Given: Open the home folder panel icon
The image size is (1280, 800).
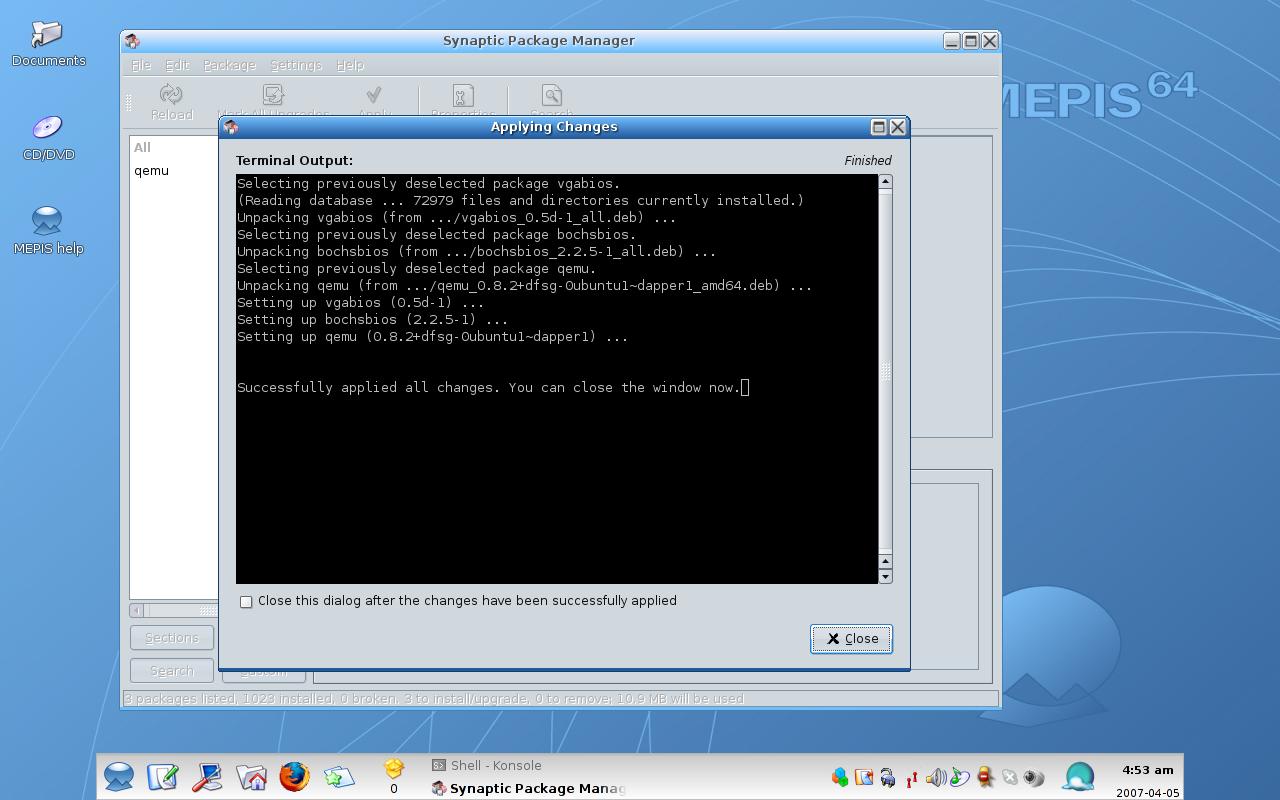Looking at the screenshot, I should [x=251, y=776].
